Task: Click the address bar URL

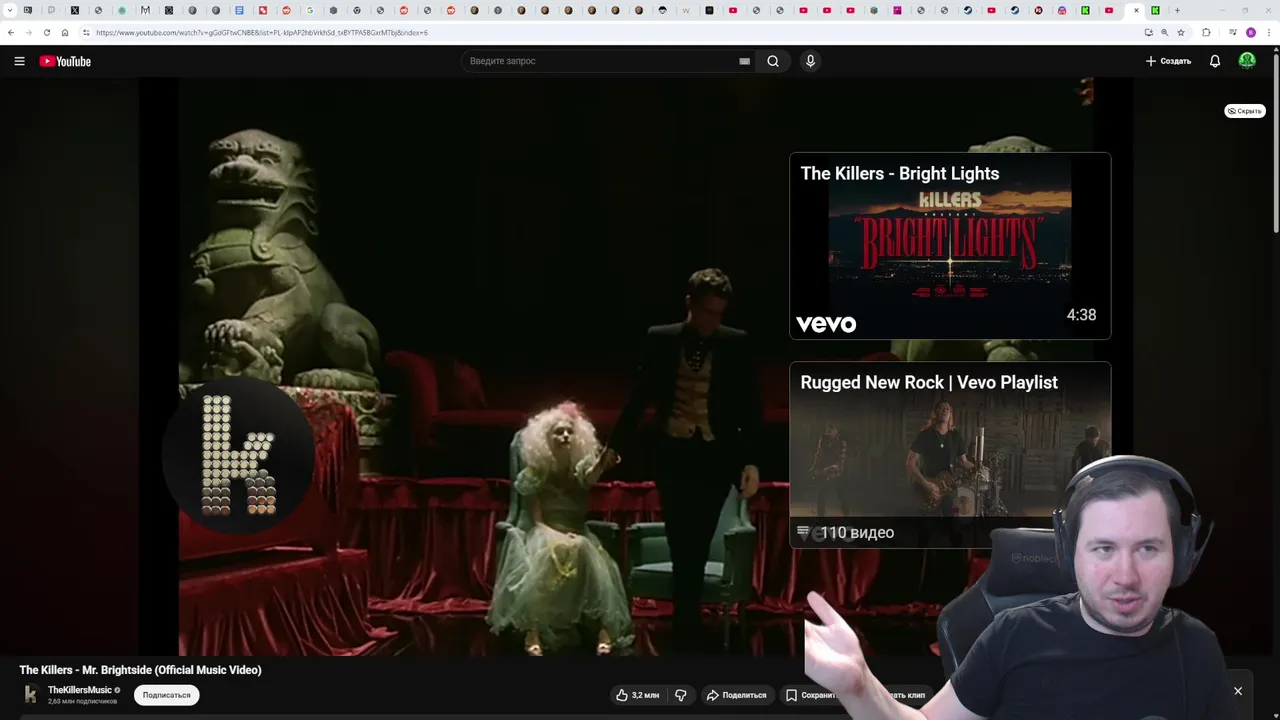Action: (262, 33)
